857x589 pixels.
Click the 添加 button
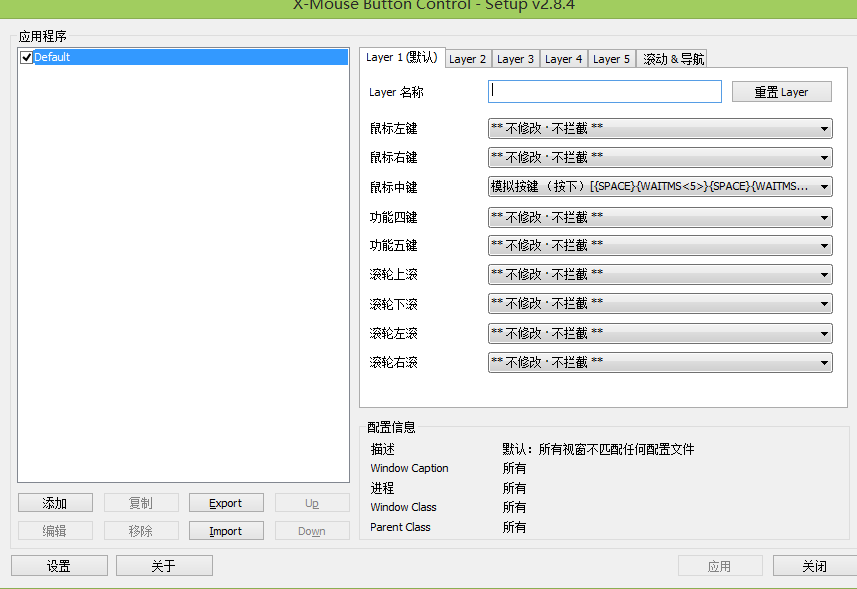point(55,503)
